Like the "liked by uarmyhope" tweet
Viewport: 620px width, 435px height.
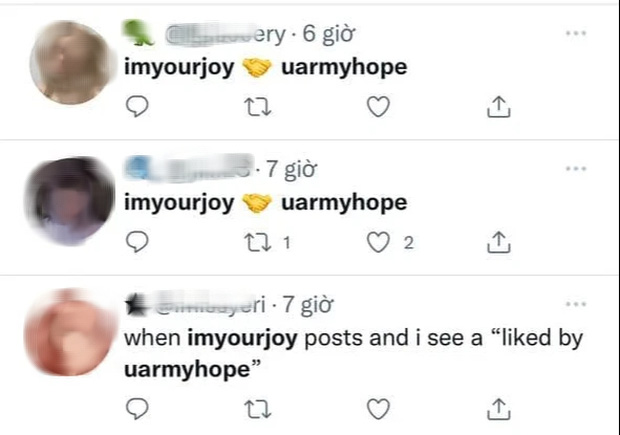point(378,409)
